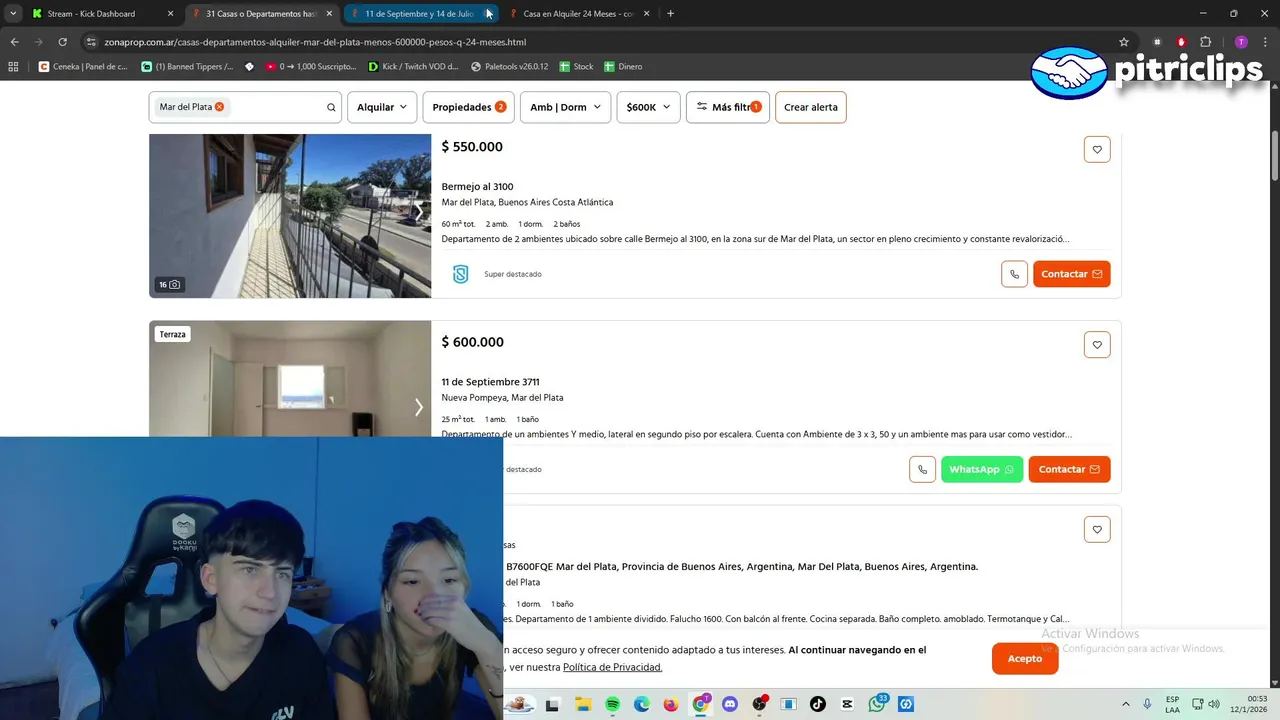Go back using the browser back arrow

tap(14, 42)
